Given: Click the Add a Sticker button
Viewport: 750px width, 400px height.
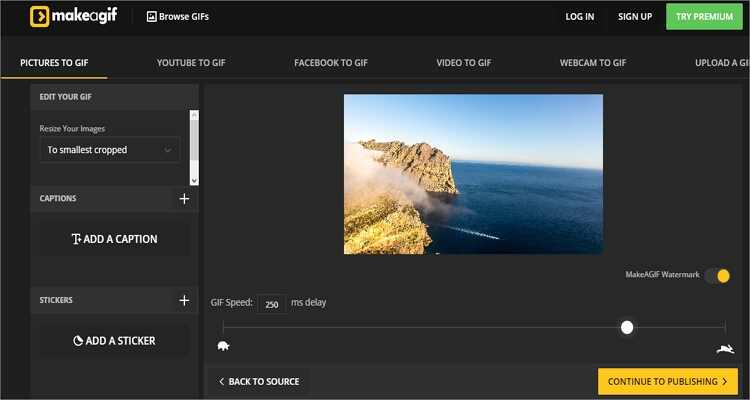Looking at the screenshot, I should coord(114,341).
